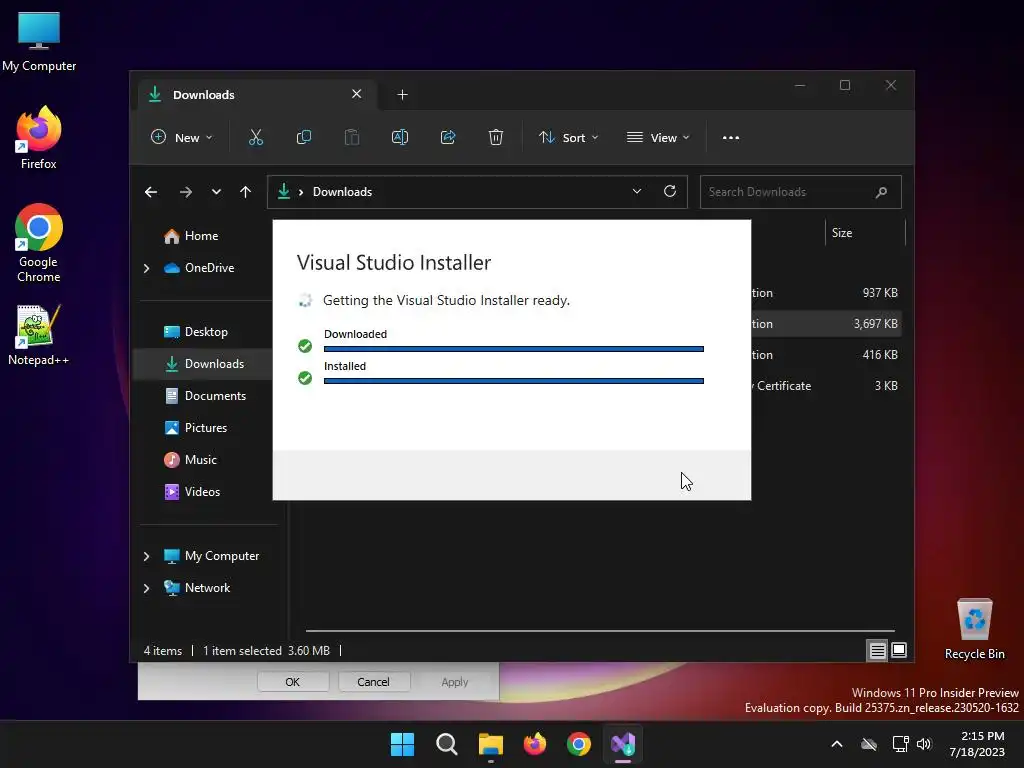Click the horizontal scrollbar in file list
The width and height of the screenshot is (1024, 768).
(600, 631)
